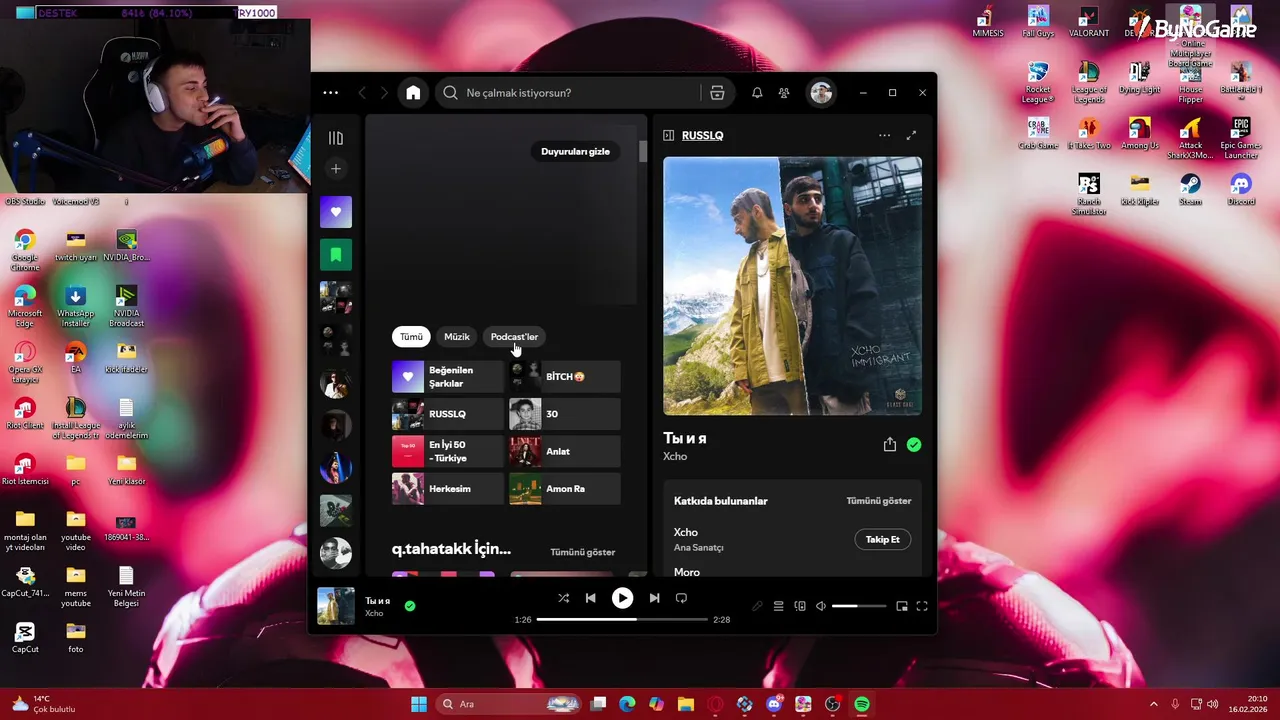This screenshot has width=1280, height=720.
Task: Seek in the song progress bar
Action: [x=622, y=619]
